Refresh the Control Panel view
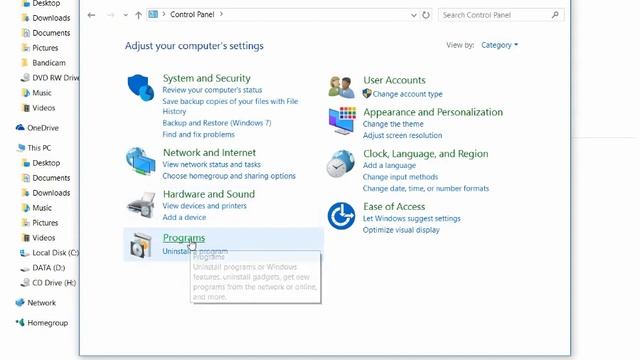 coord(426,15)
